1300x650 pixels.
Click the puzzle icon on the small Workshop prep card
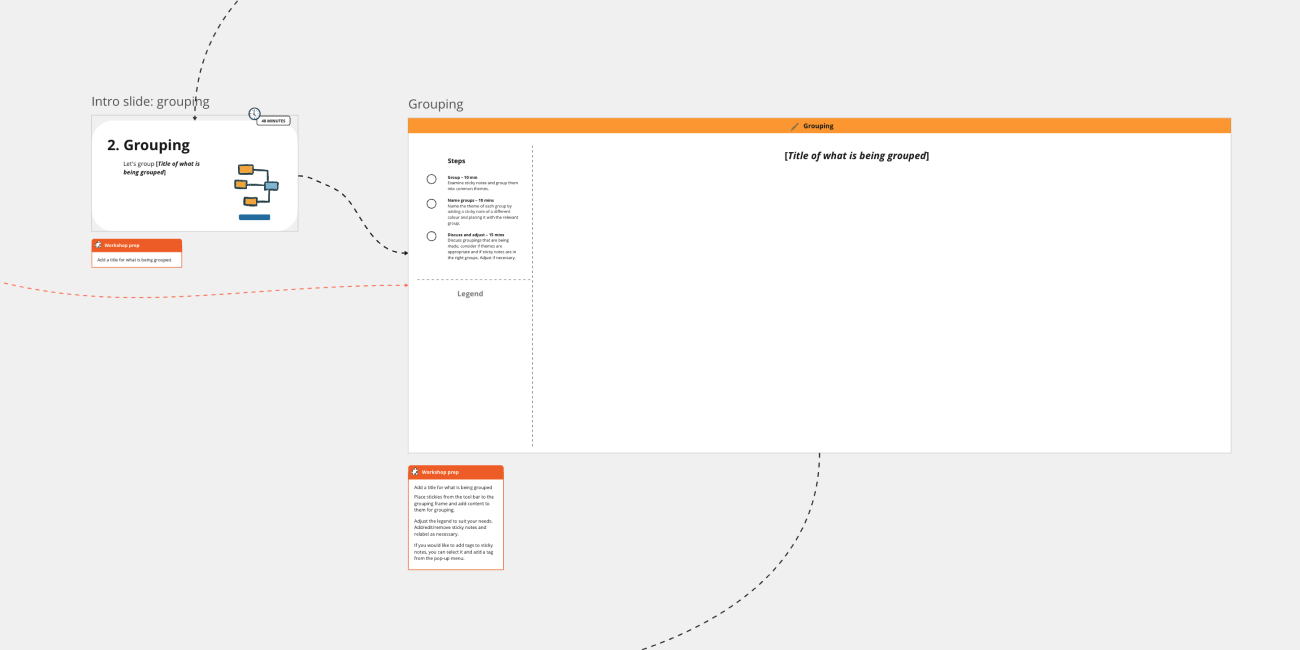click(98, 245)
